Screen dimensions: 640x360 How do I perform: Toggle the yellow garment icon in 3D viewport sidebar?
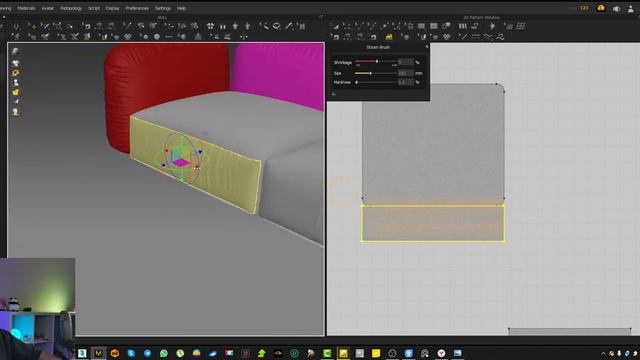[16, 92]
